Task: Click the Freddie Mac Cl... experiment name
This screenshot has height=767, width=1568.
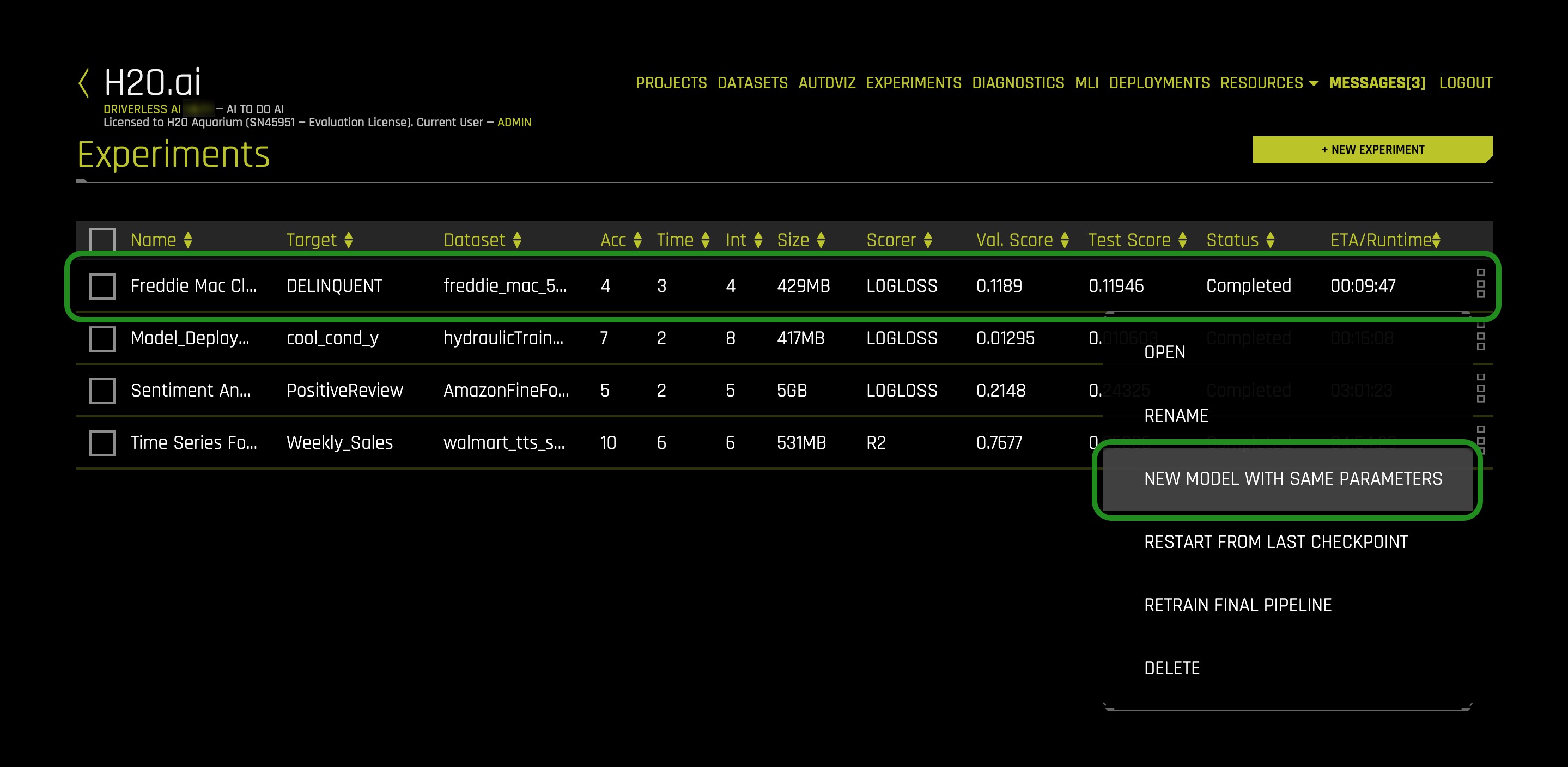Action: pos(193,286)
